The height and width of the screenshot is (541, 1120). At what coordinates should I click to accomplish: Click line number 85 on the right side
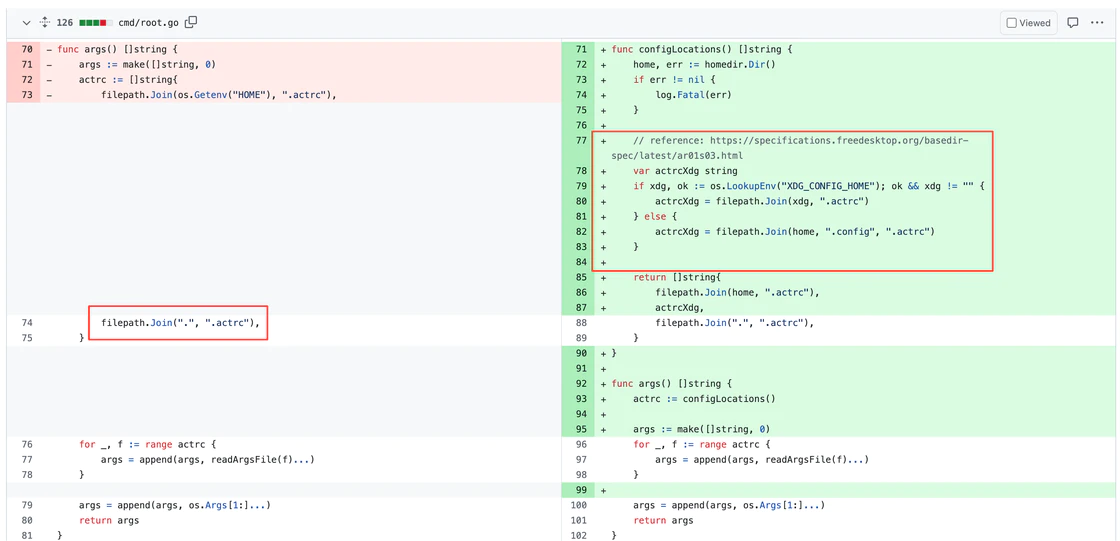pyautogui.click(x=581, y=277)
